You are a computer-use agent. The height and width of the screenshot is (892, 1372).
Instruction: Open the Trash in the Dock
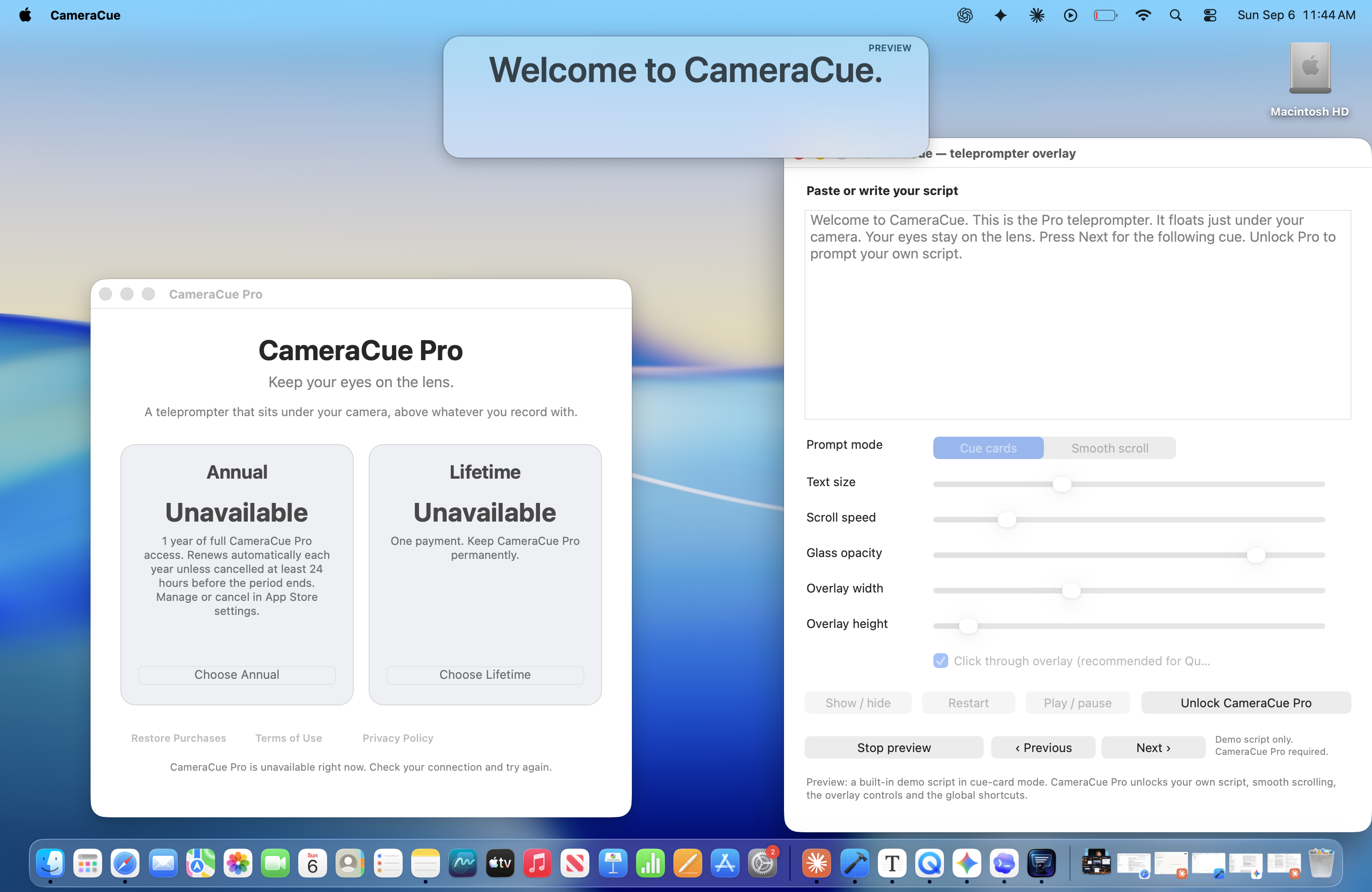point(1321,863)
